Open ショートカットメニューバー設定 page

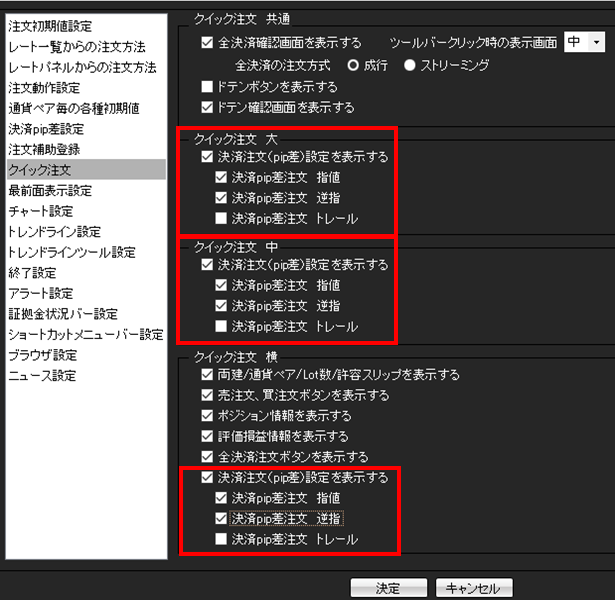[x=86, y=334]
